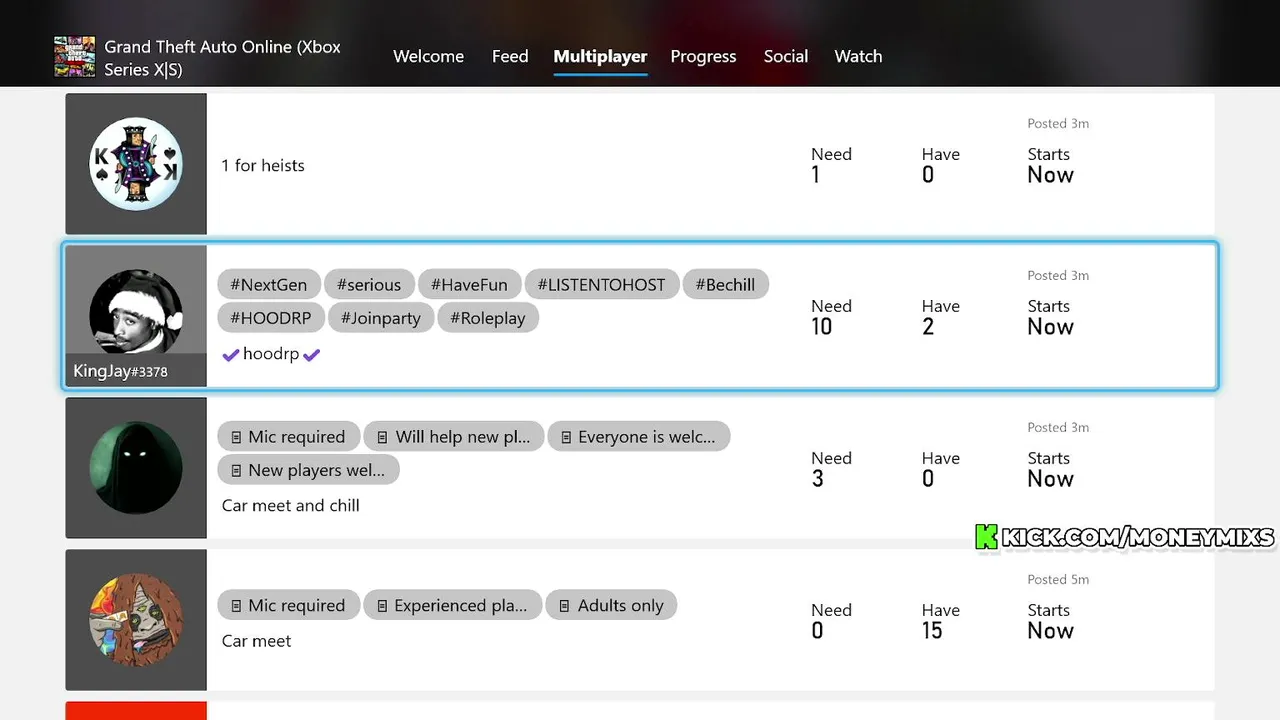
Task: Select the #Bechill tag
Action: (x=725, y=284)
